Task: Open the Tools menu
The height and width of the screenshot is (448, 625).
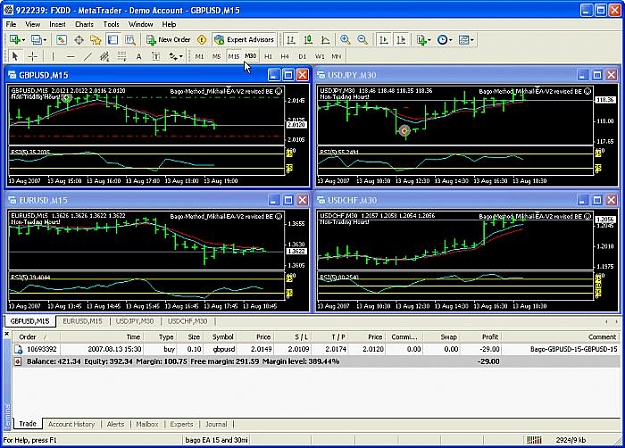Action: [x=111, y=24]
